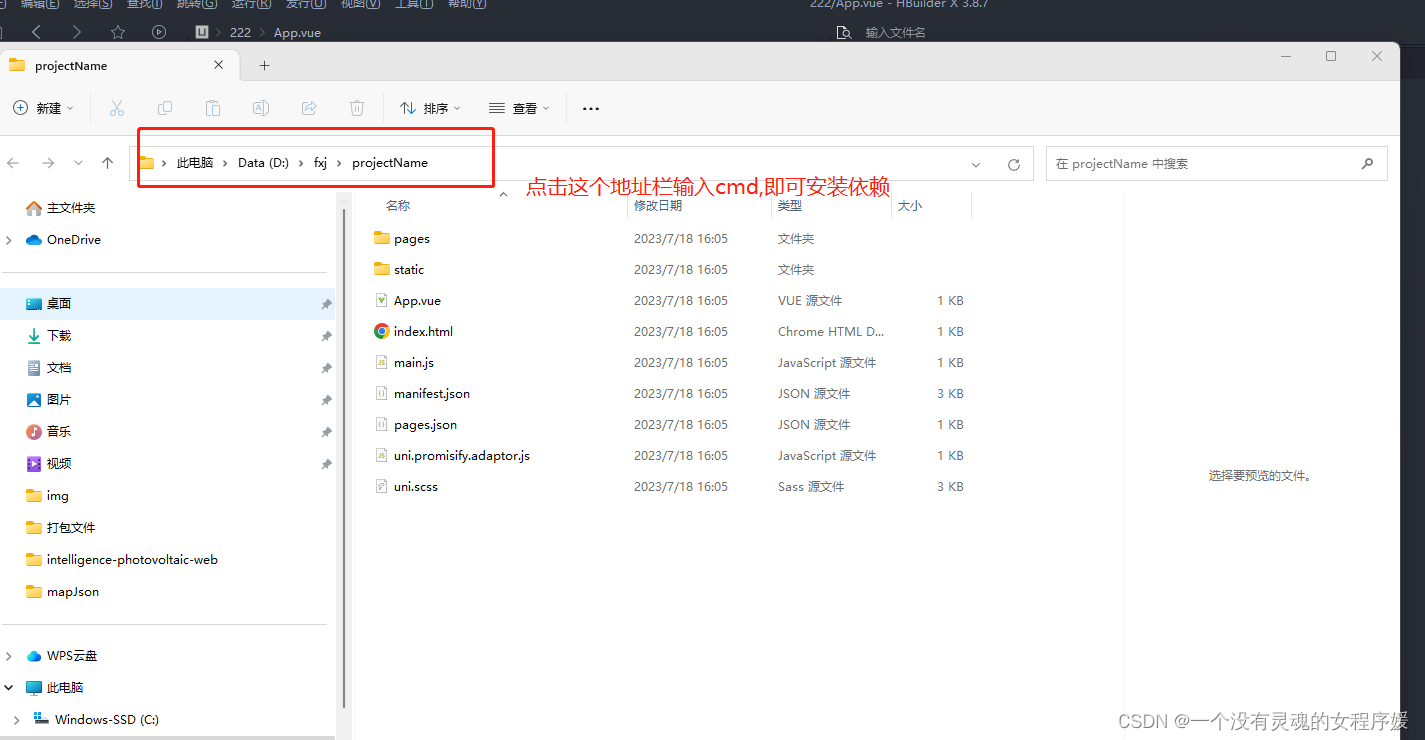Click fxj in the address breadcrumb
Viewport: 1425px width, 740px height.
320,162
